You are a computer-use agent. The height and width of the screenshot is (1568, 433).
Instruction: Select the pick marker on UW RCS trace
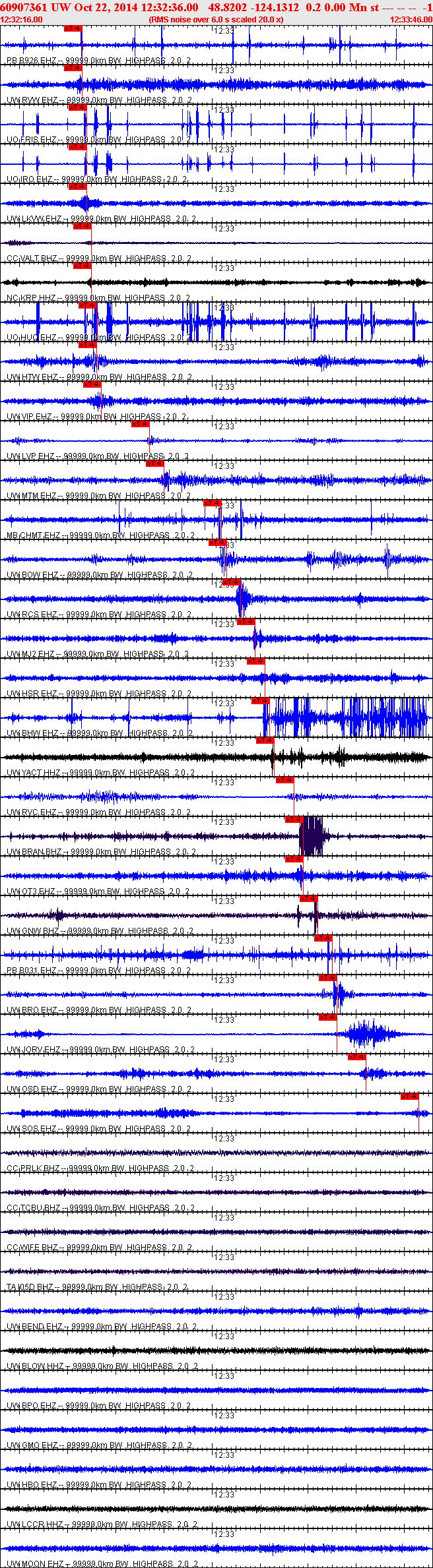click(x=231, y=582)
